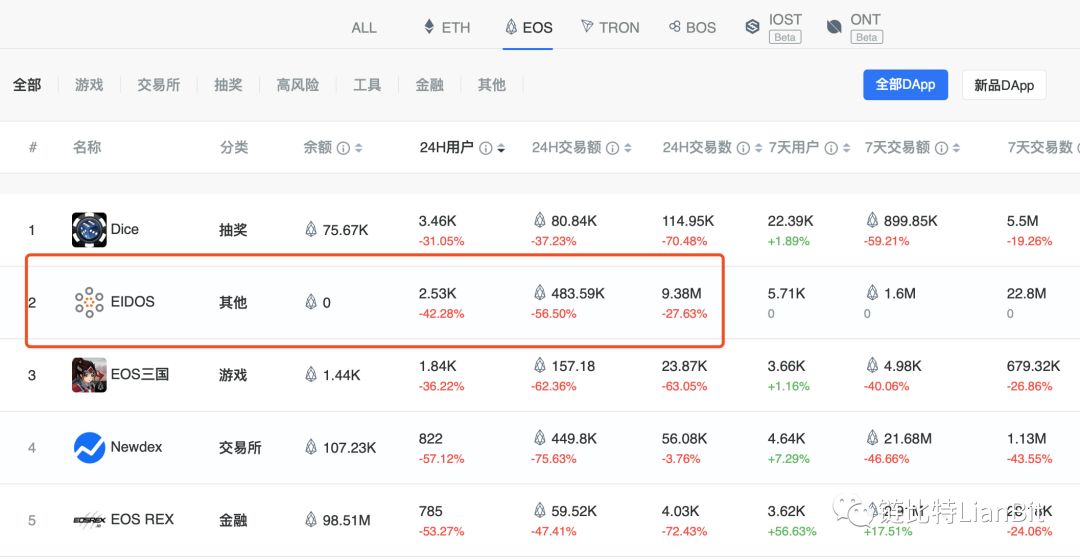
Task: Click the 新品DApp button
Action: (1003, 85)
